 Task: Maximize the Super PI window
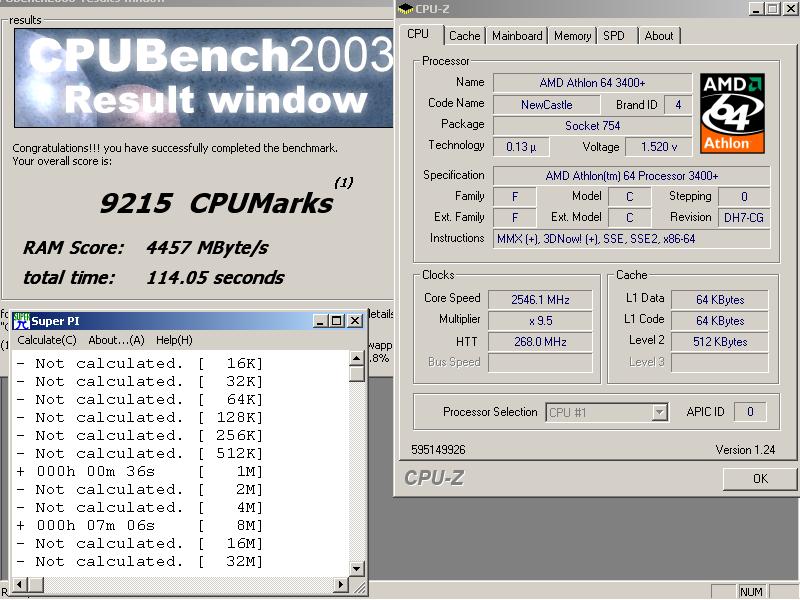(336, 321)
